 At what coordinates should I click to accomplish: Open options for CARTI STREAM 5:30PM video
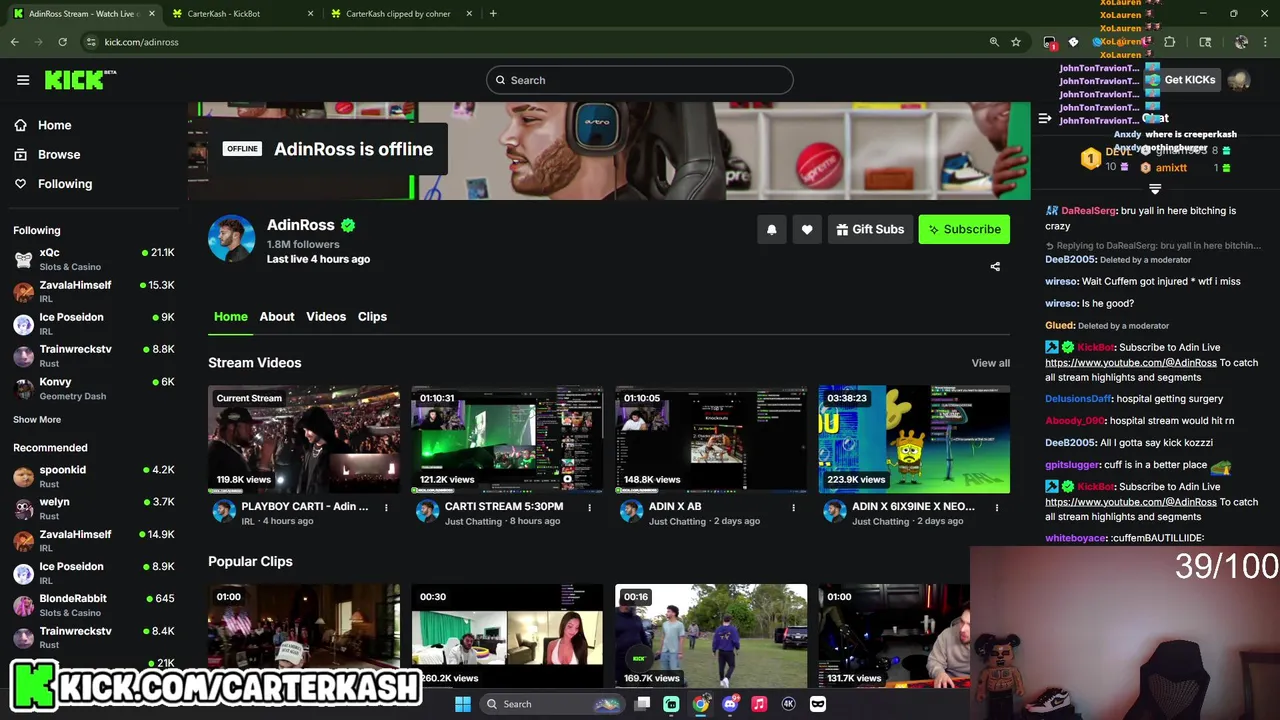point(589,507)
